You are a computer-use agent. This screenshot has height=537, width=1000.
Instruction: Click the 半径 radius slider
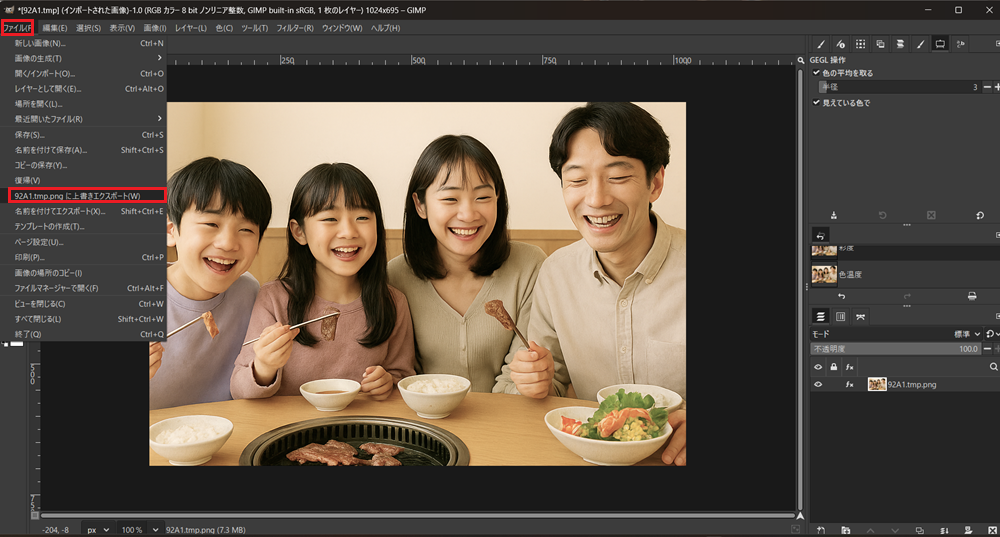point(900,87)
